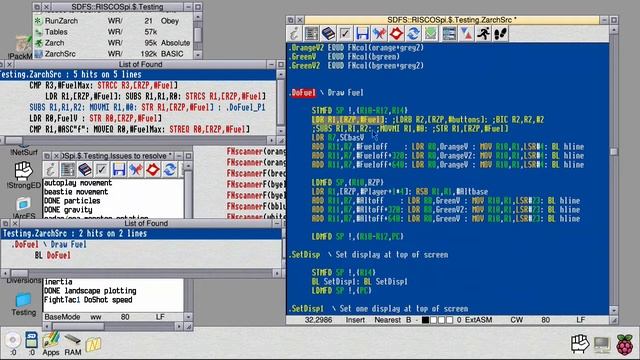Click red diamond icon in ZarchSrc toolbar
The image size is (640, 360).
[396, 33]
